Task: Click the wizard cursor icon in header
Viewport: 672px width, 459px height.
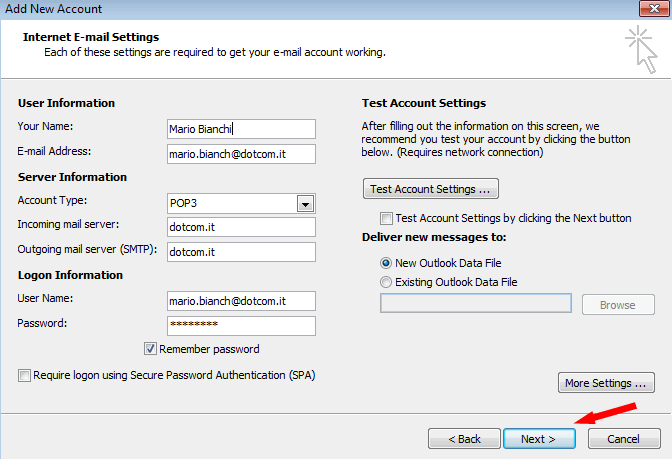Action: (641, 50)
